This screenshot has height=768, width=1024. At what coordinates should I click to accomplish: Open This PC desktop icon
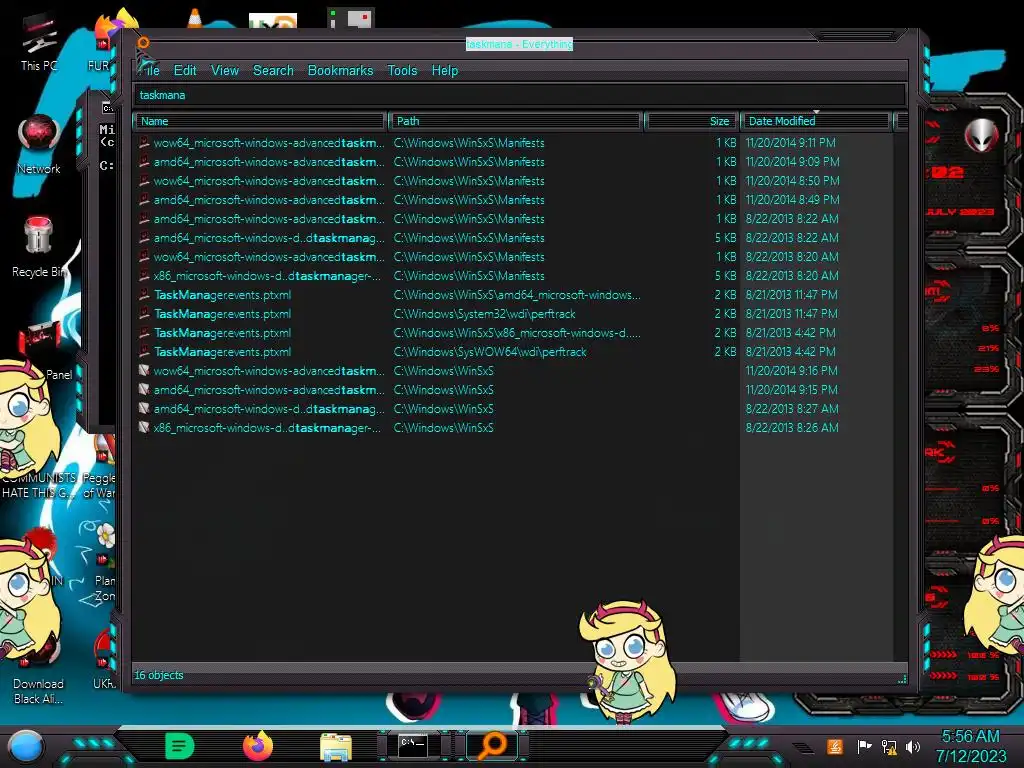[x=39, y=43]
